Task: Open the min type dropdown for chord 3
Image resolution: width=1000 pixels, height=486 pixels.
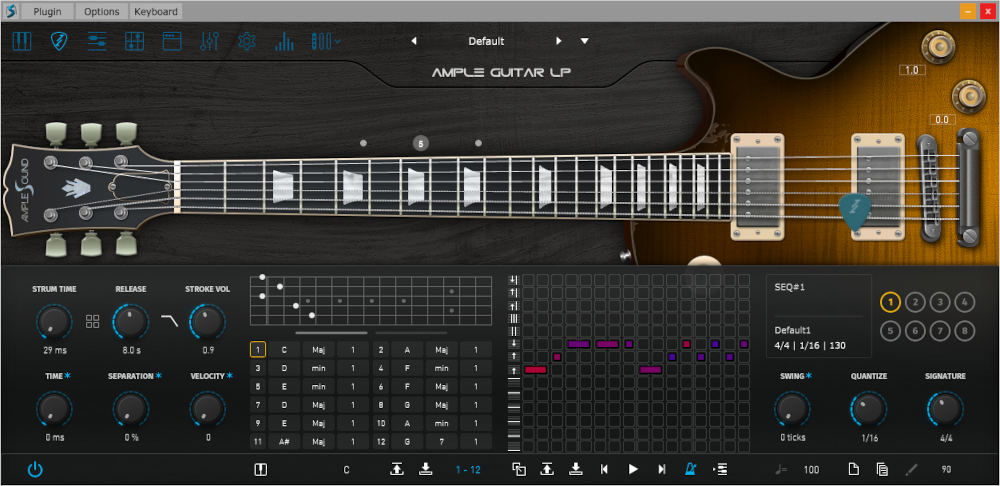Action: [x=318, y=368]
